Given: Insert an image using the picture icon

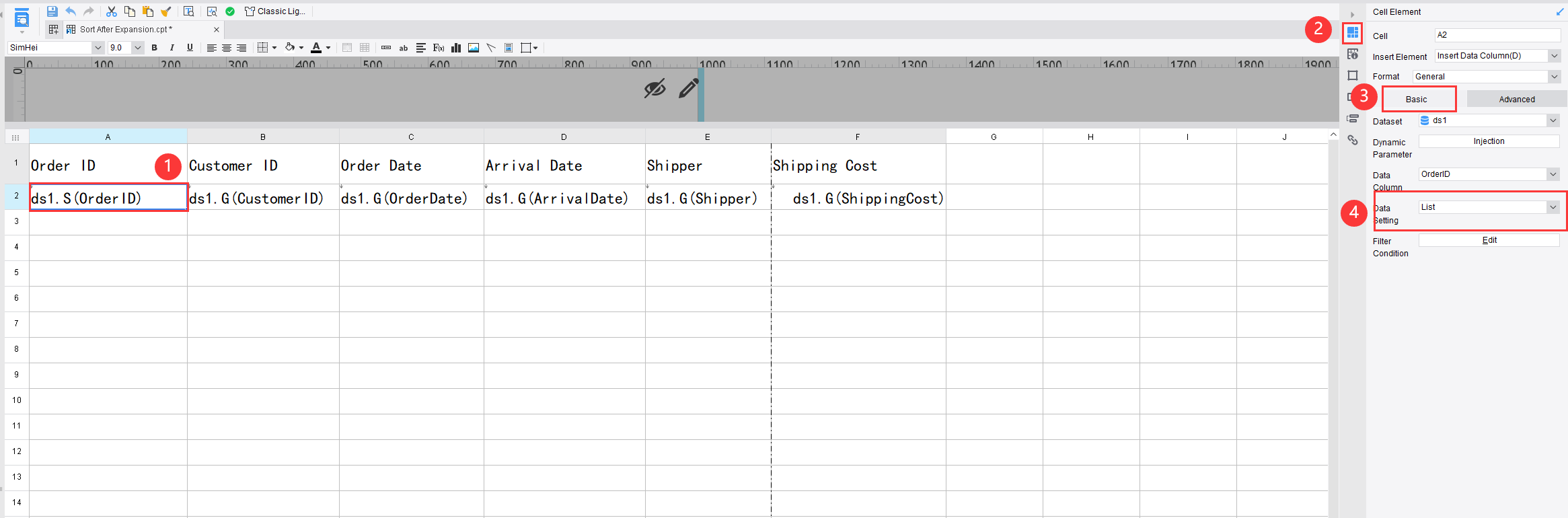Looking at the screenshot, I should click(x=474, y=48).
